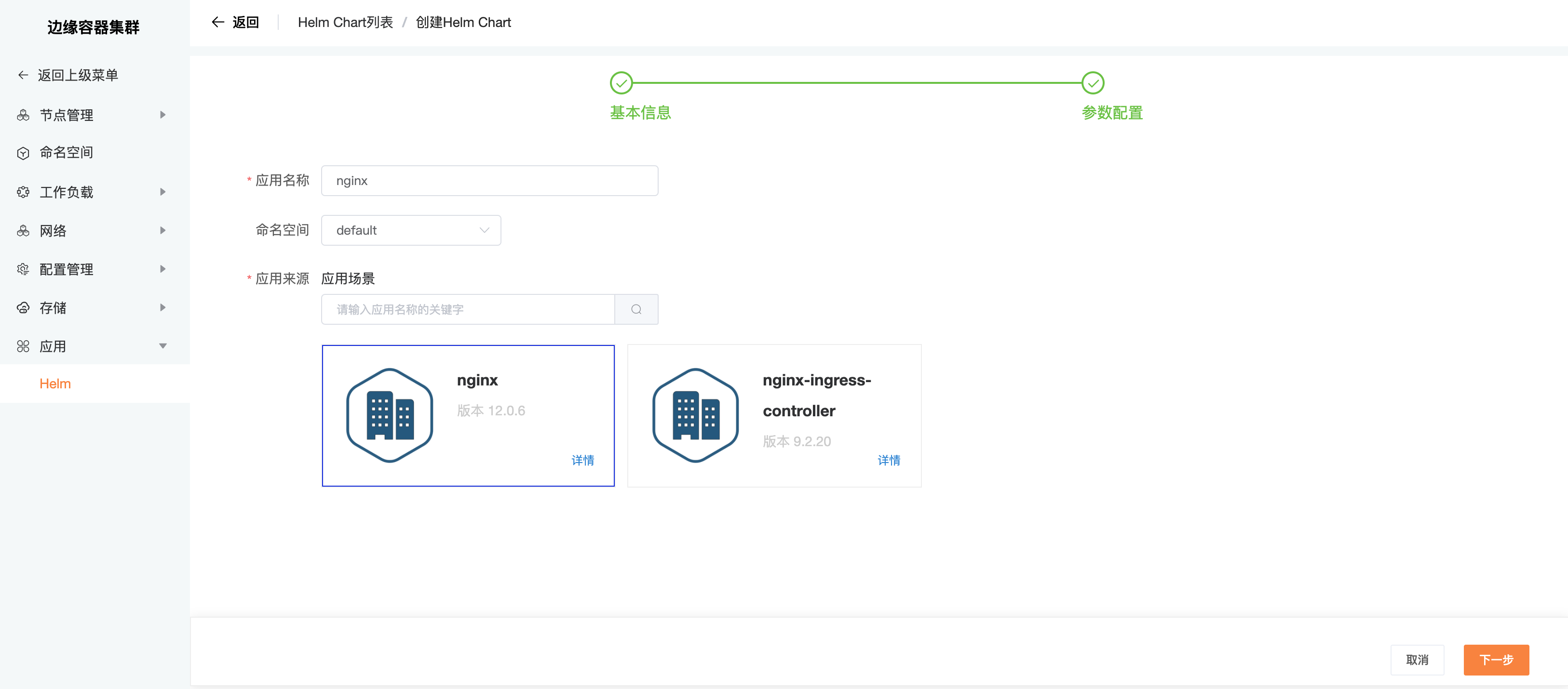The height and width of the screenshot is (689, 1568).
Task: Open 网络 menu item
Action: pyautogui.click(x=95, y=230)
